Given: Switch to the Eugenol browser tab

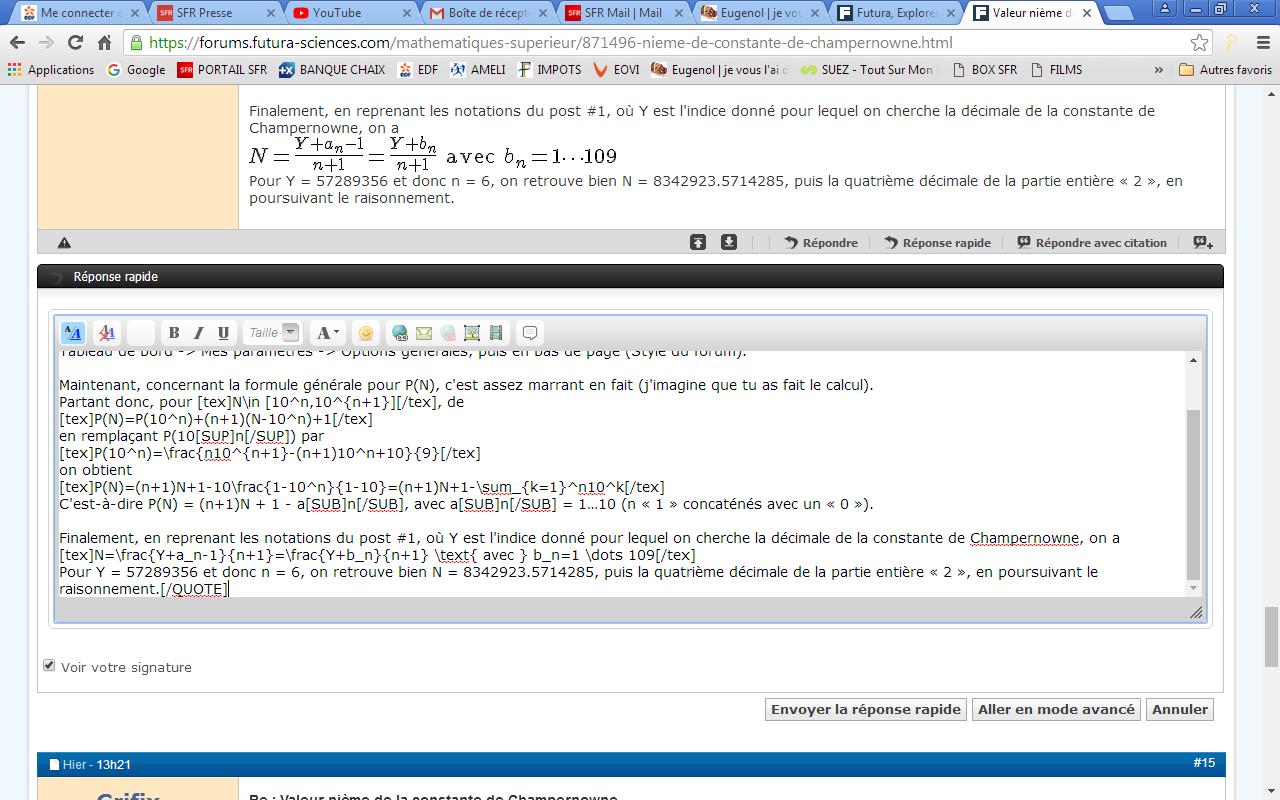Looking at the screenshot, I should (x=759, y=13).
